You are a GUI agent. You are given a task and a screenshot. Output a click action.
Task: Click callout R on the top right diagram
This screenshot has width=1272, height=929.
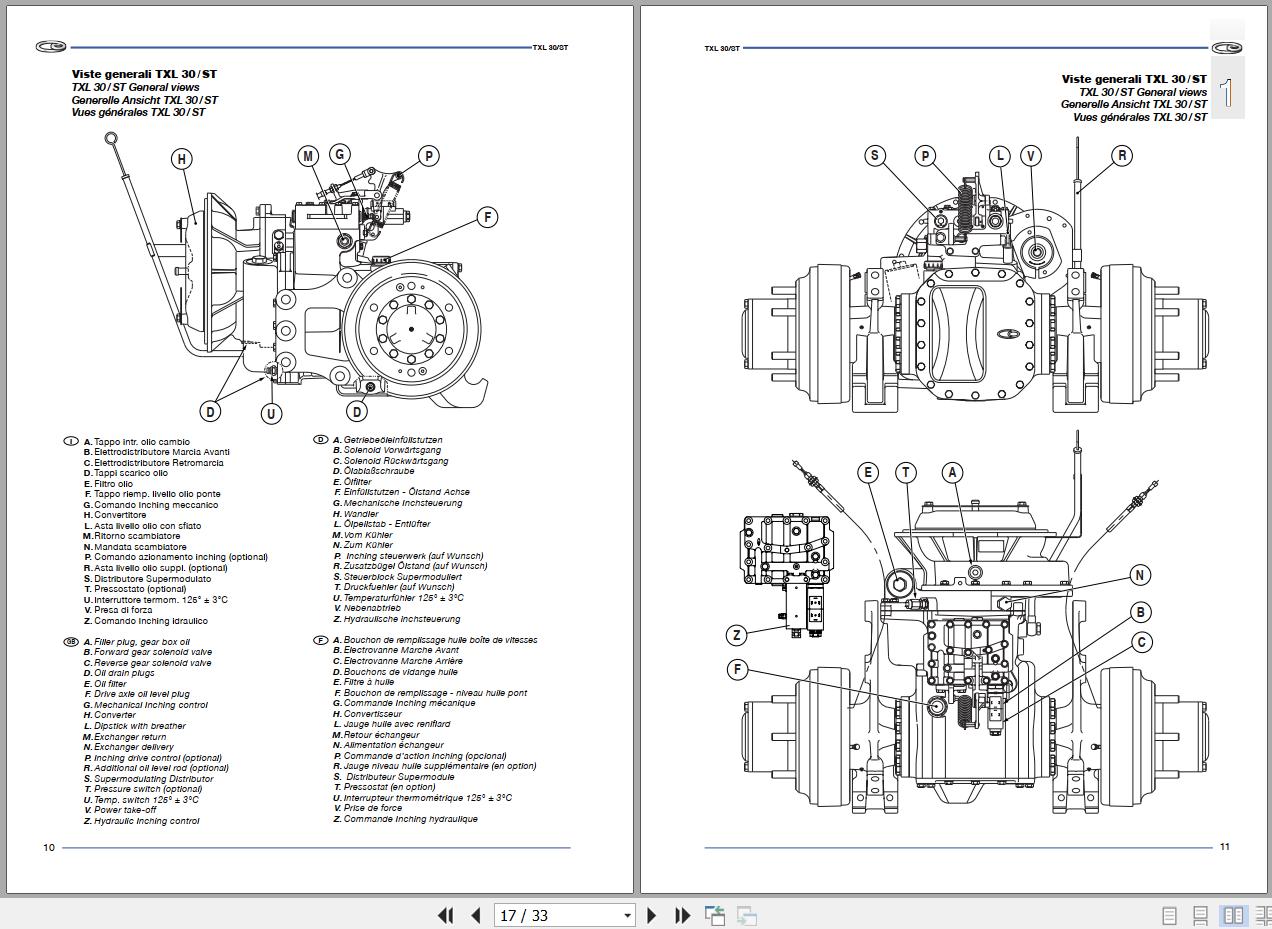click(1122, 155)
